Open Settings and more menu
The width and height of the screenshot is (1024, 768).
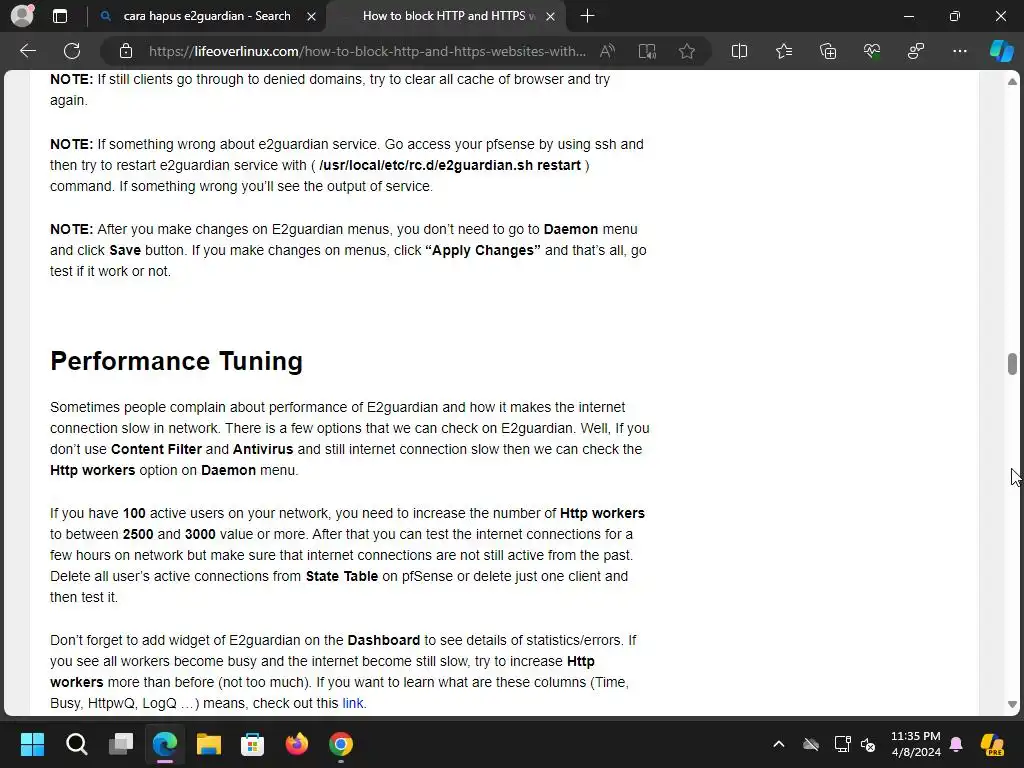(x=960, y=51)
